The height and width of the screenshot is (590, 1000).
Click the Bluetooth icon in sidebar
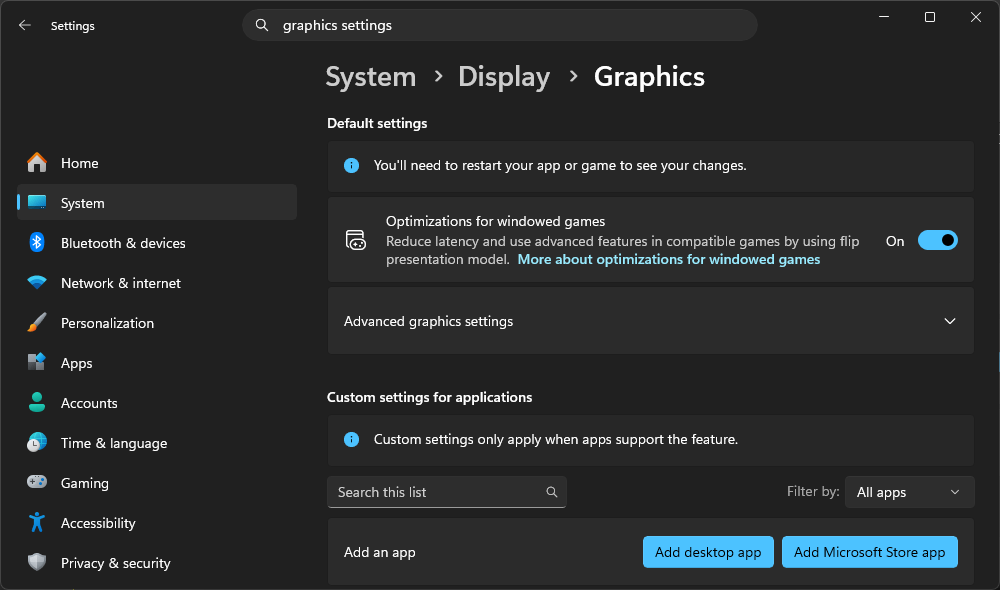click(37, 242)
